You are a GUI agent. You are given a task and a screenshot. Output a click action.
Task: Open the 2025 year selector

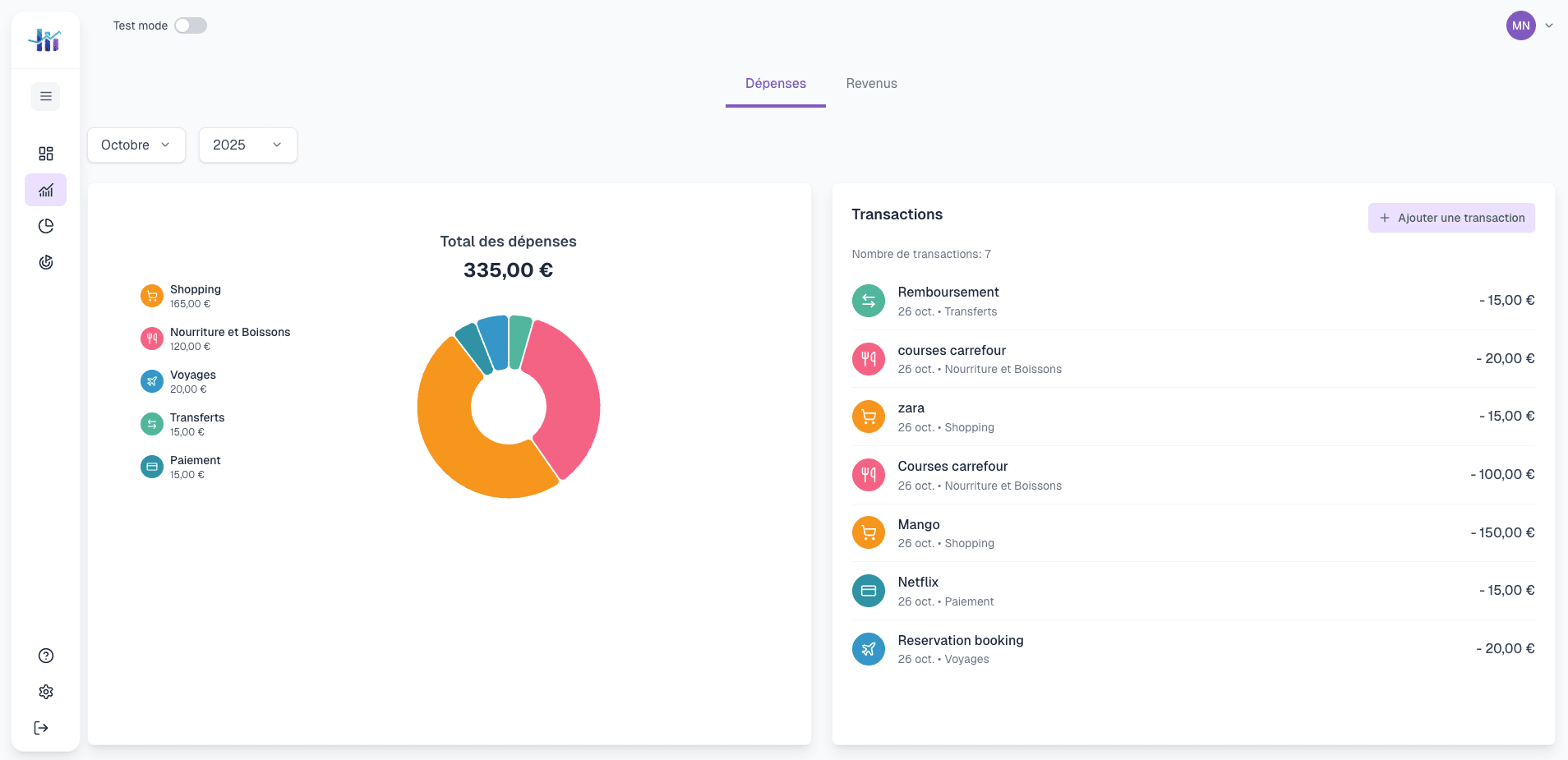[x=247, y=145]
